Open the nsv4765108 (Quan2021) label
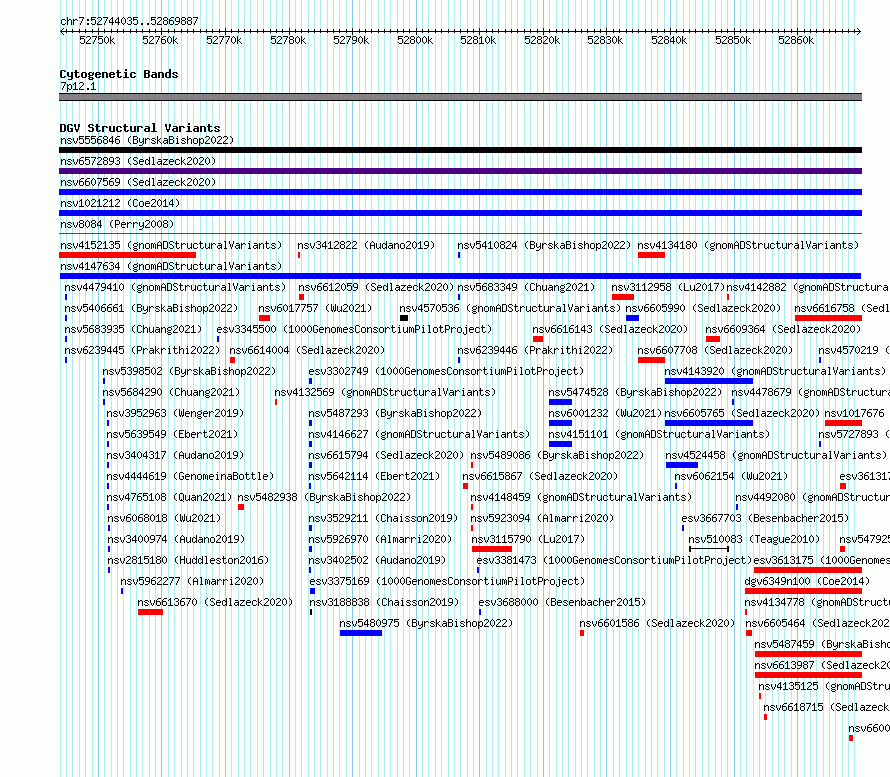Image resolution: width=890 pixels, height=777 pixels. (x=169, y=497)
